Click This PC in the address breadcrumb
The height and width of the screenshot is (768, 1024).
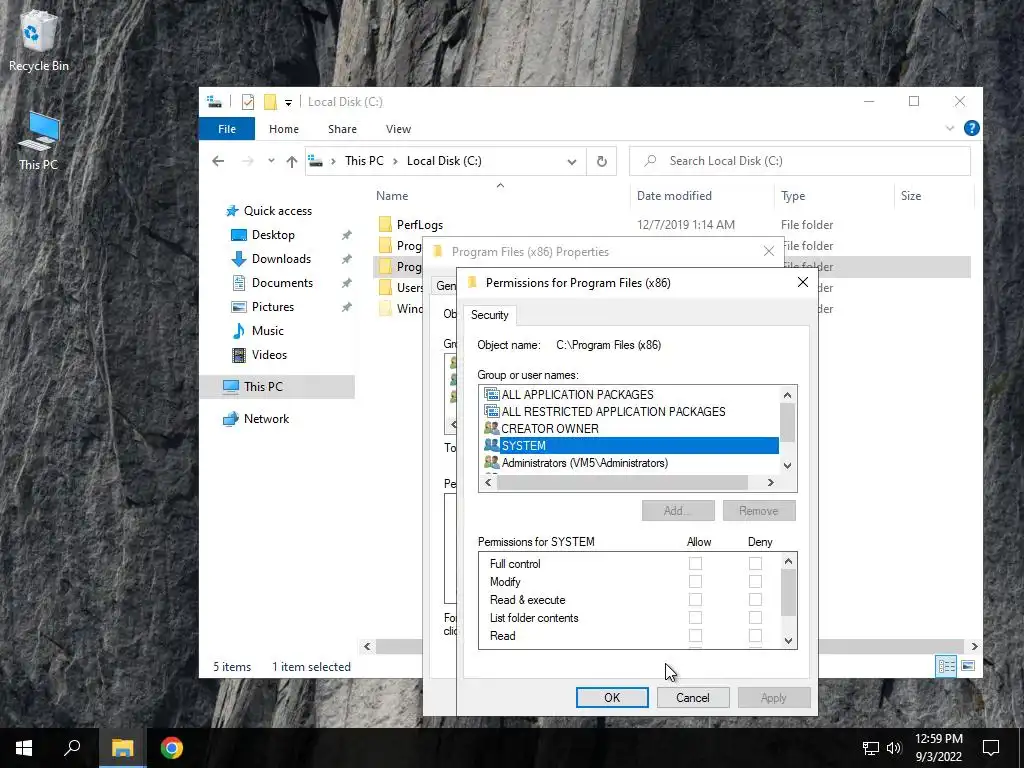click(364, 161)
